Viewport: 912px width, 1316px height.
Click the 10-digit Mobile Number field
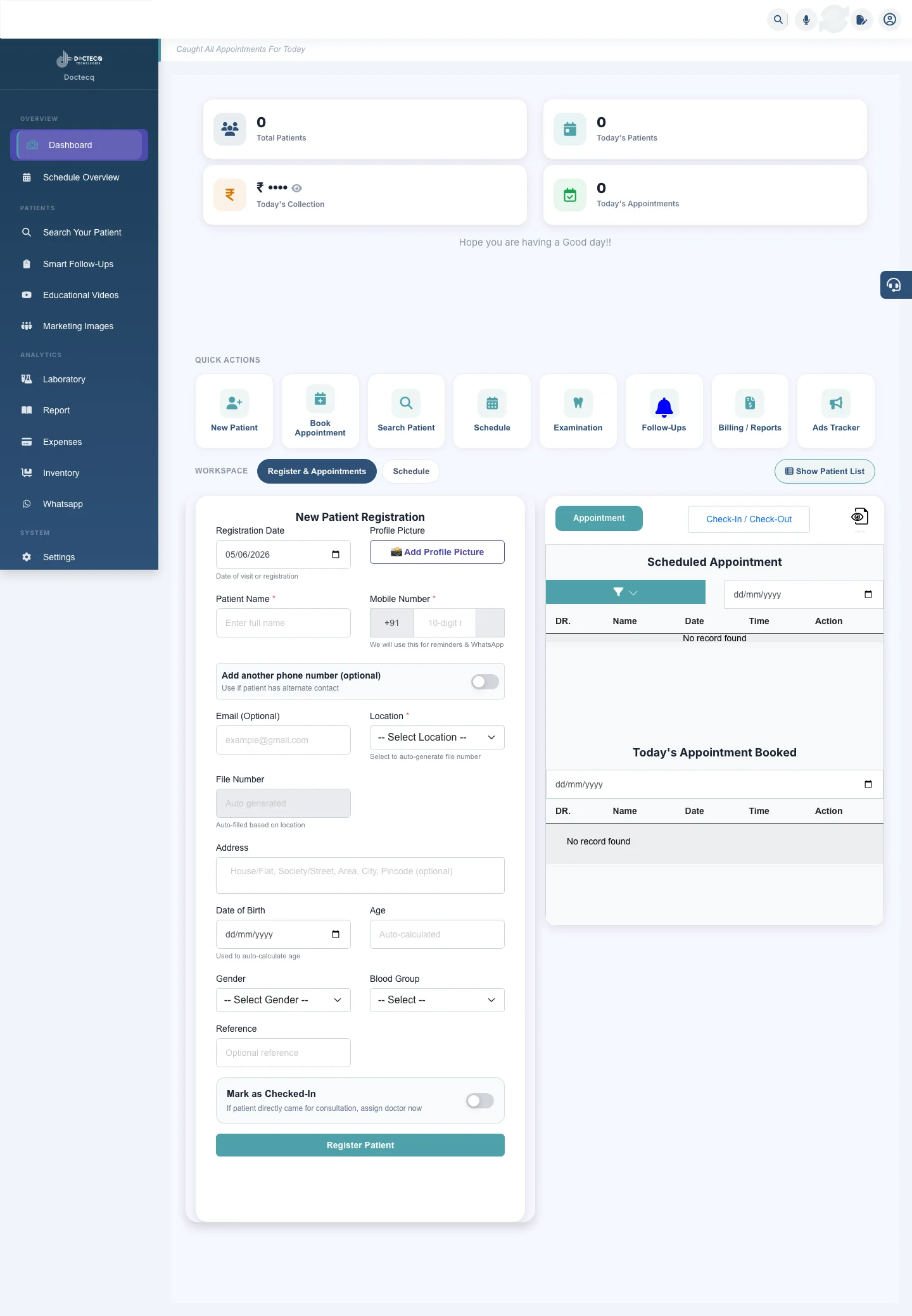click(x=445, y=623)
